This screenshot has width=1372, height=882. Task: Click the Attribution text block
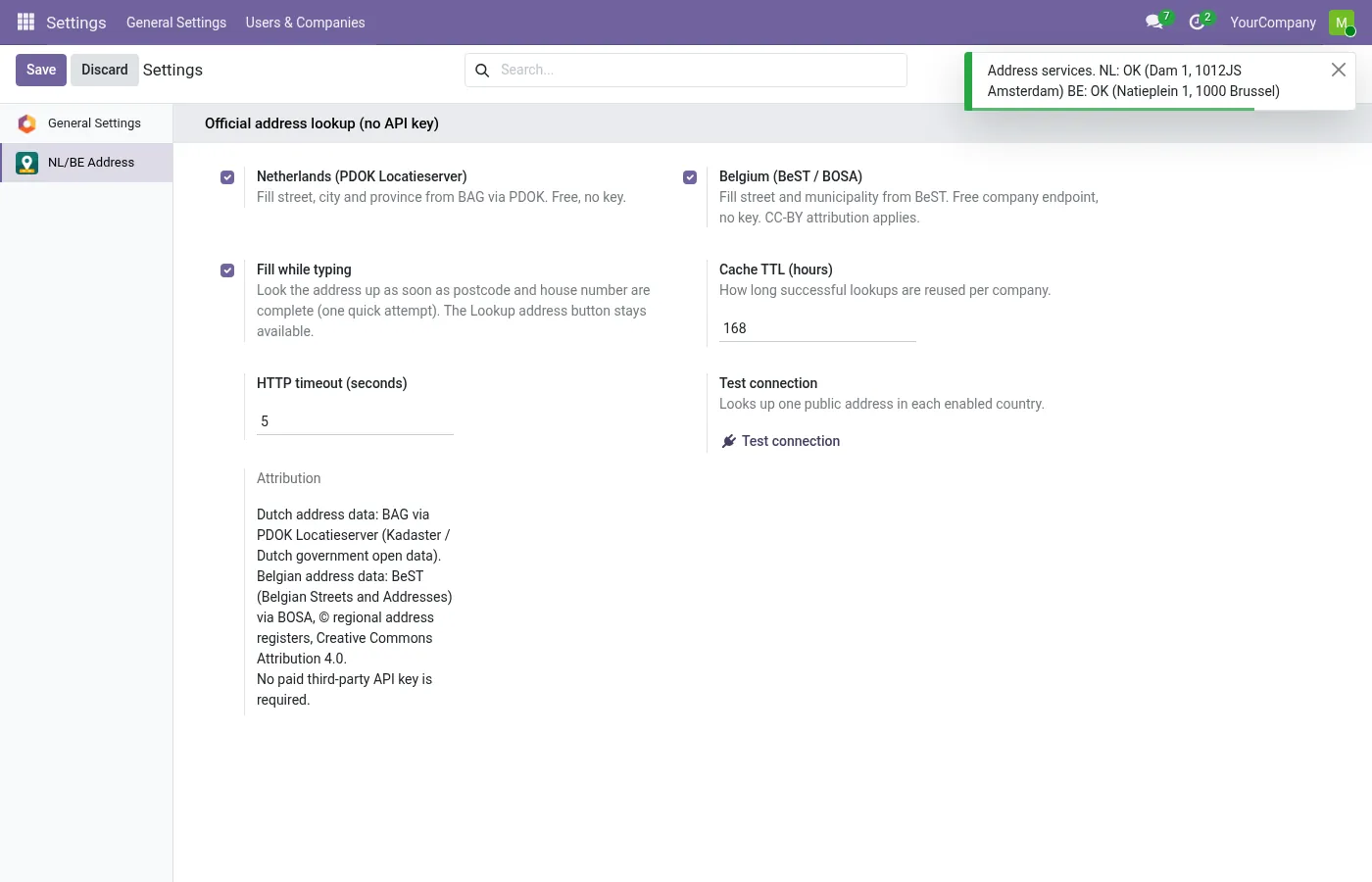(355, 607)
